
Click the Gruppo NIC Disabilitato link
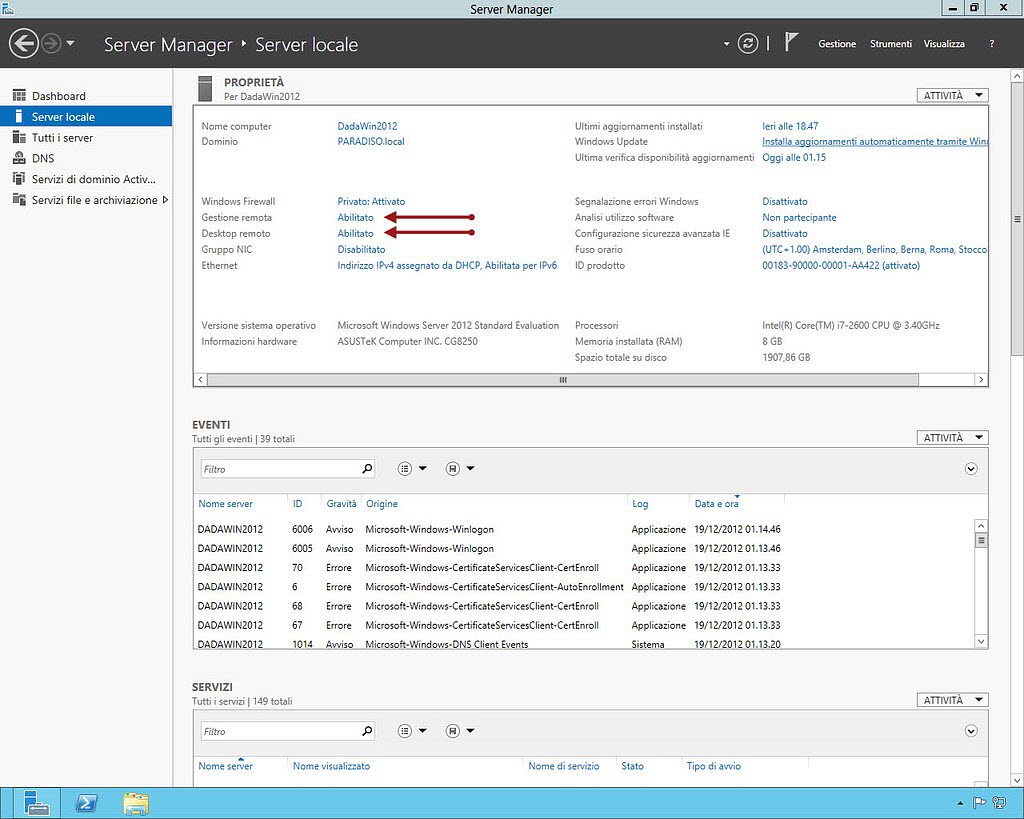point(361,249)
